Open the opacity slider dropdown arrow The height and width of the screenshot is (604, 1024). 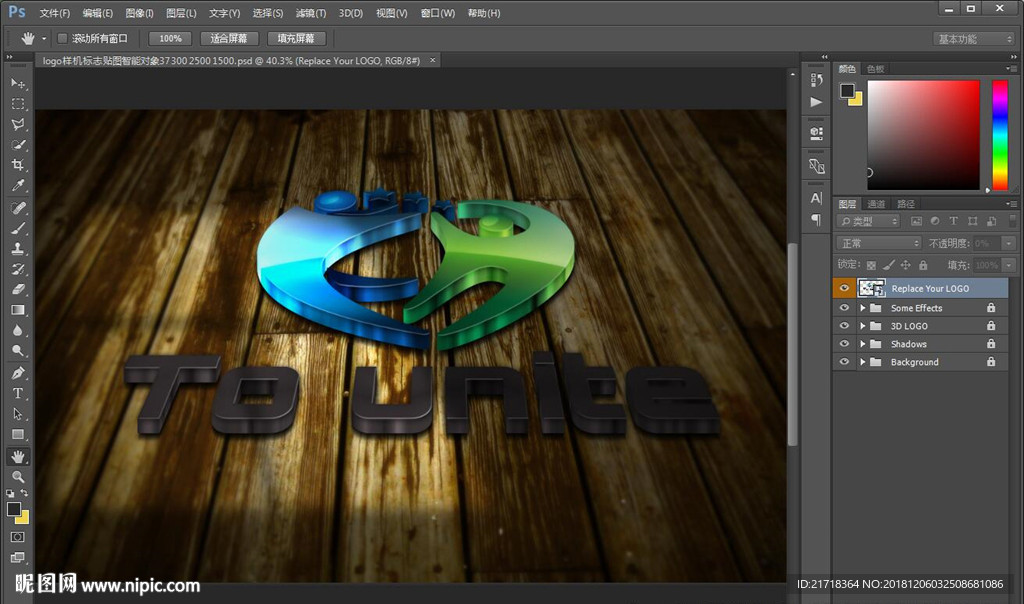1009,243
